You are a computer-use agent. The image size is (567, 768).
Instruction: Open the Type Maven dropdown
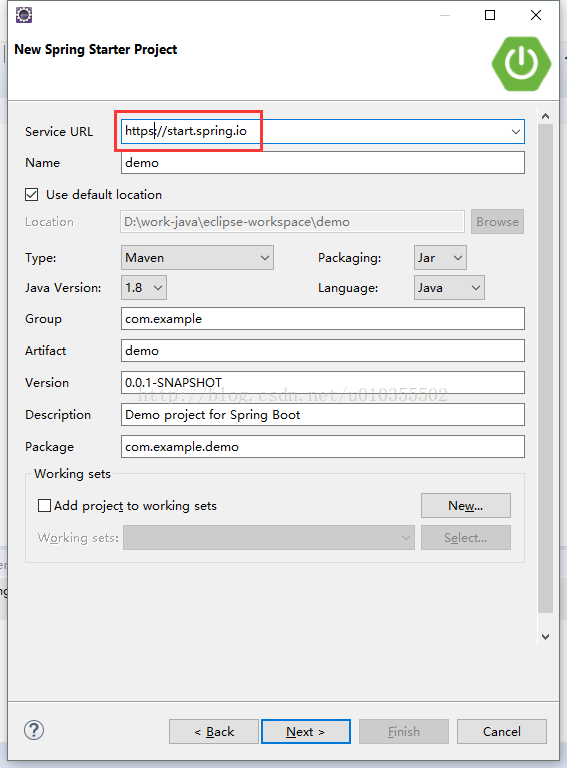pyautogui.click(x=197, y=258)
